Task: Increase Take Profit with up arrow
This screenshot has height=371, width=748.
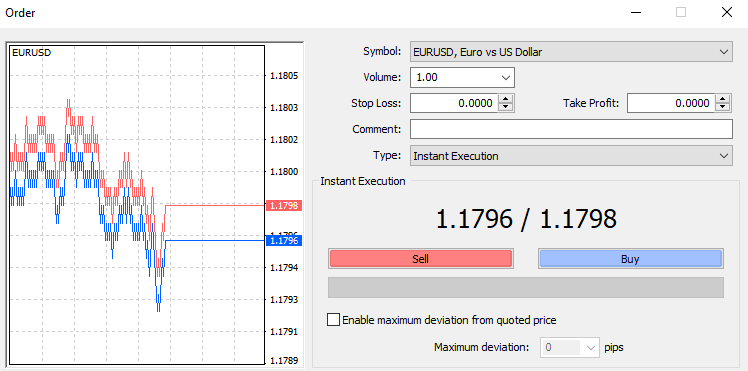Action: click(723, 99)
